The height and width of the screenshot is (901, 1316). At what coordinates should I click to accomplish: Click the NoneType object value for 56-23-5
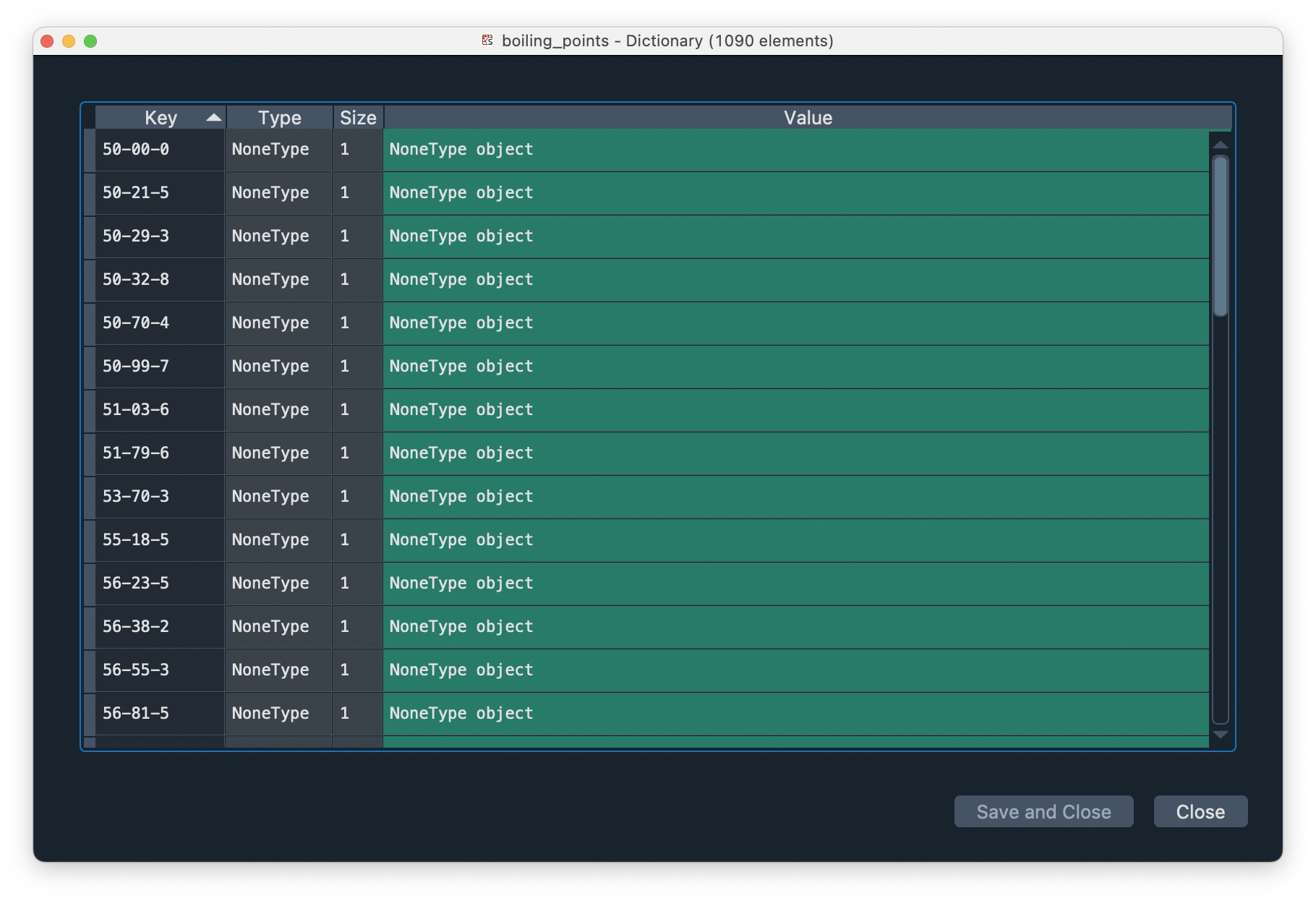click(x=796, y=584)
